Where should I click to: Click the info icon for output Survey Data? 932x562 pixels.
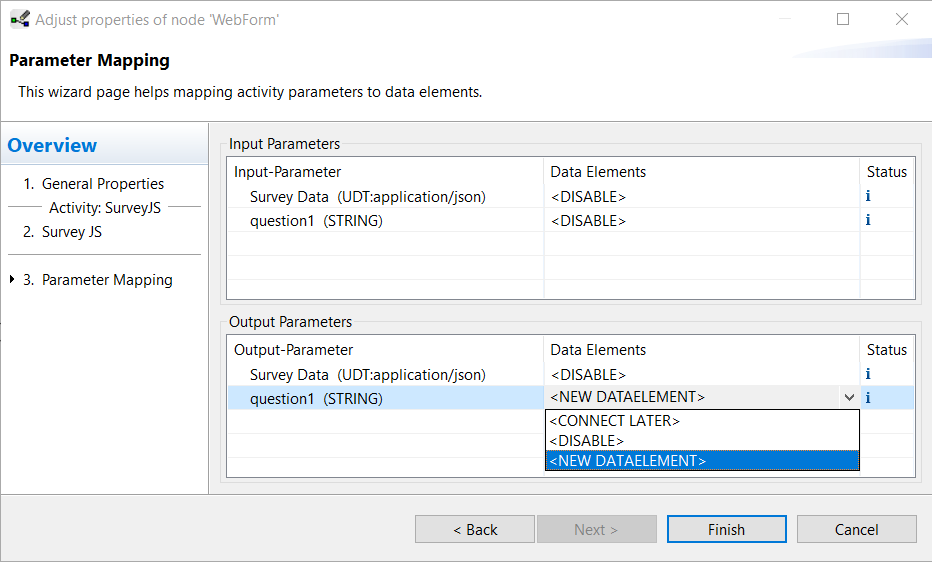(x=868, y=374)
